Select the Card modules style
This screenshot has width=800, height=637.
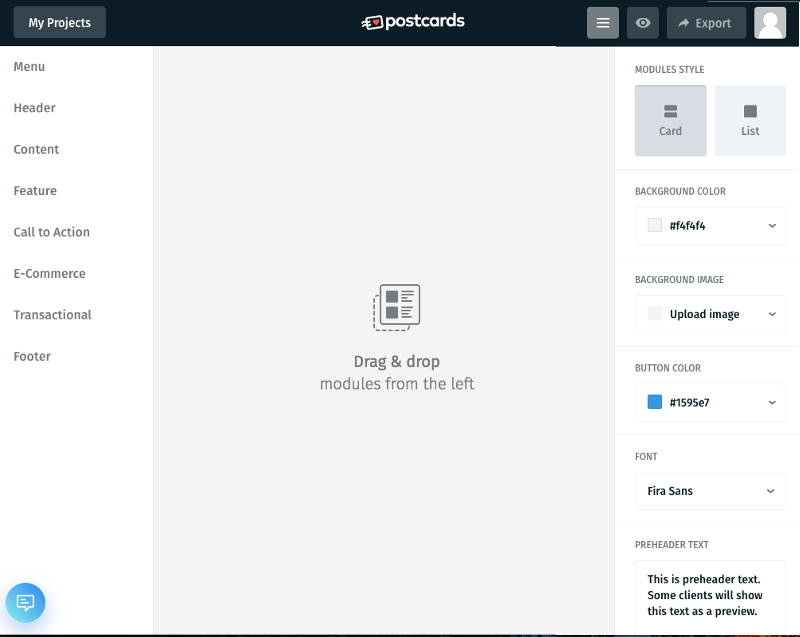pos(670,121)
